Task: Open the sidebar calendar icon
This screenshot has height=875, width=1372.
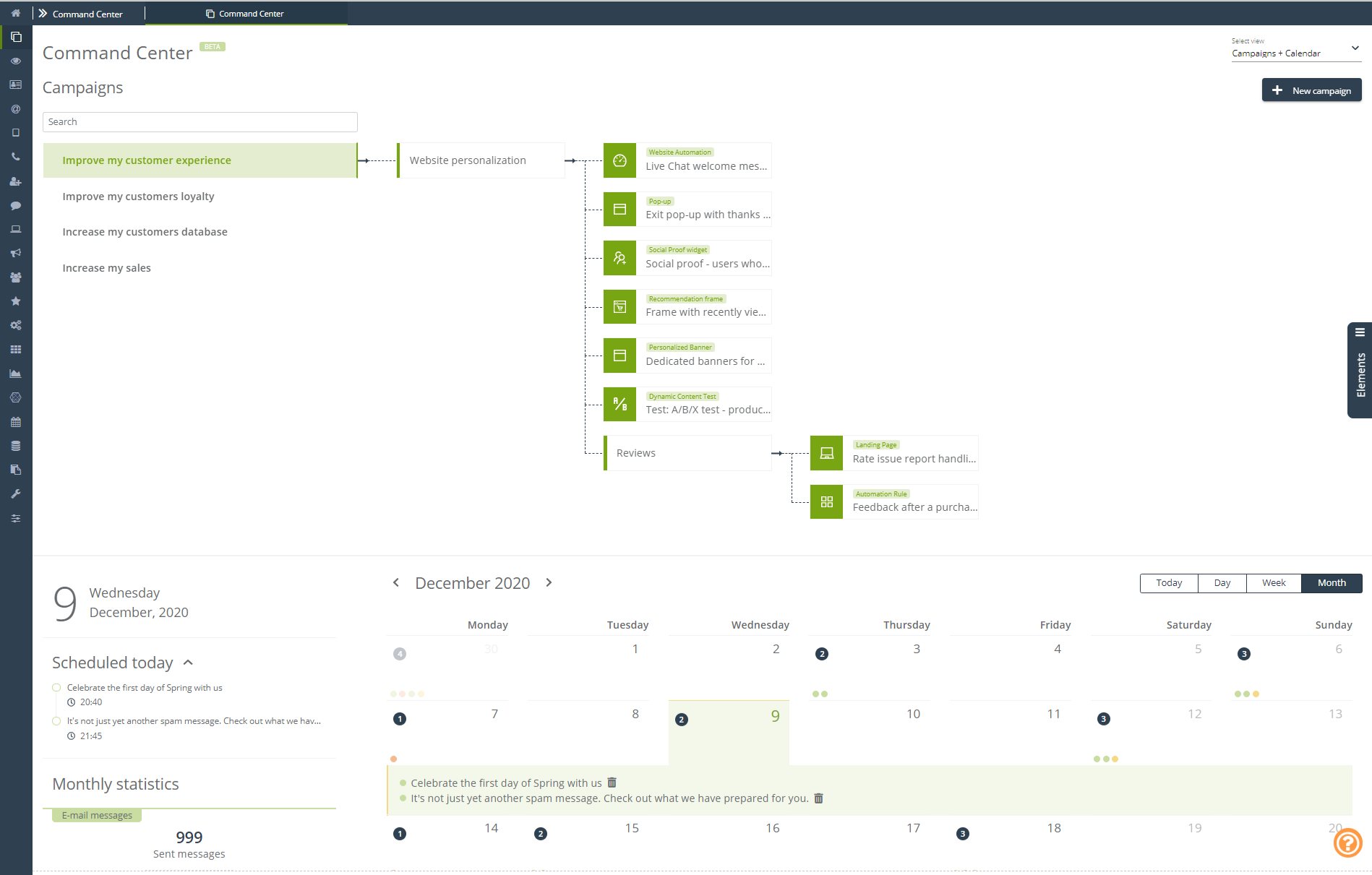Action: pos(16,422)
